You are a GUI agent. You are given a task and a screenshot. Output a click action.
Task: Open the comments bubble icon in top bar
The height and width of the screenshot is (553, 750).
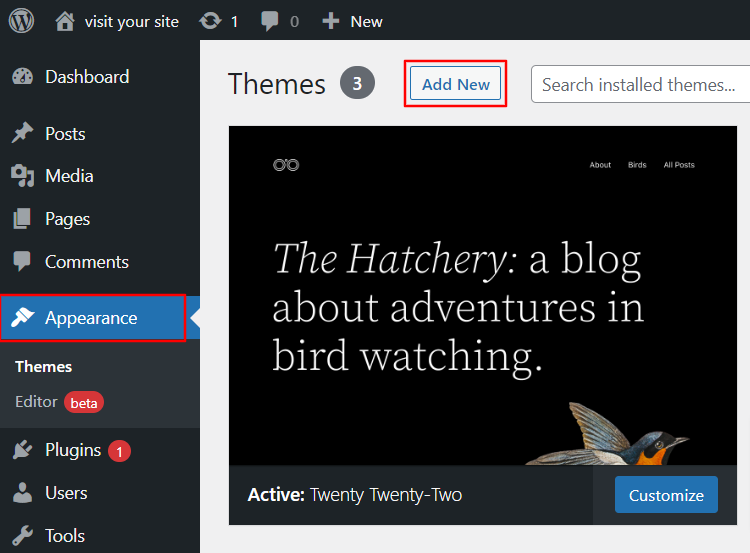click(269, 20)
